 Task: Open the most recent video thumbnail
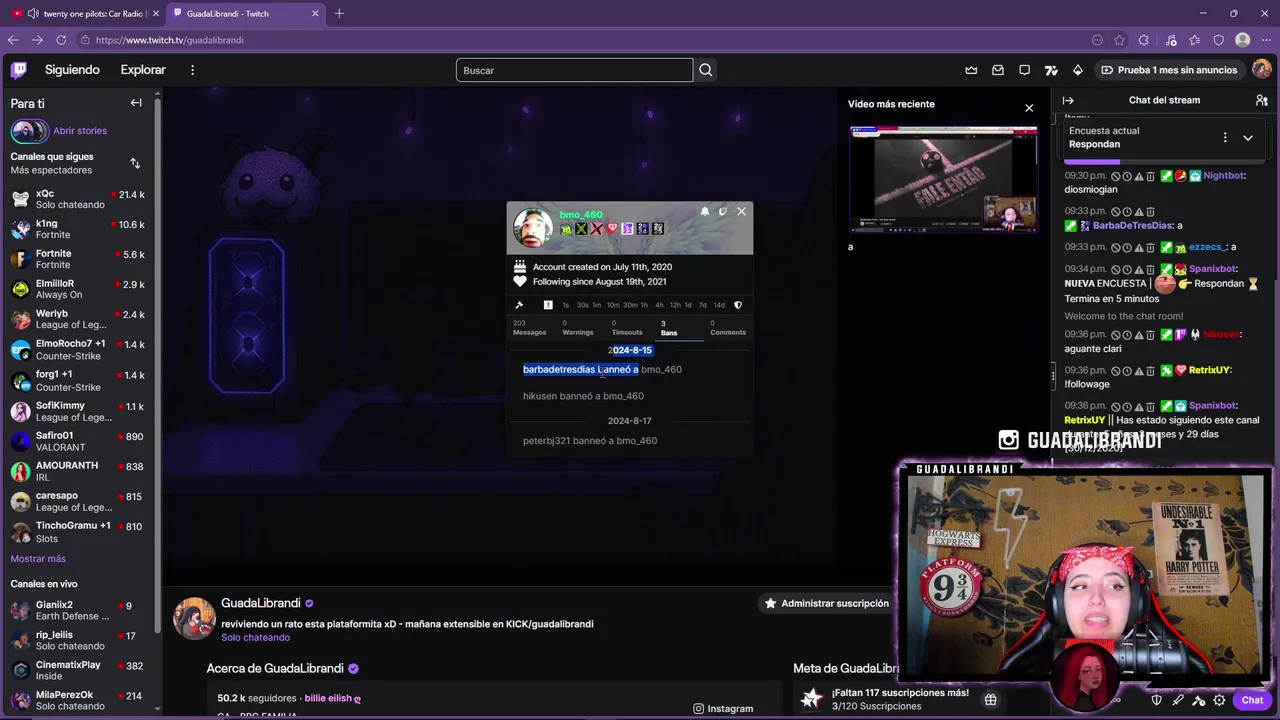click(x=943, y=179)
